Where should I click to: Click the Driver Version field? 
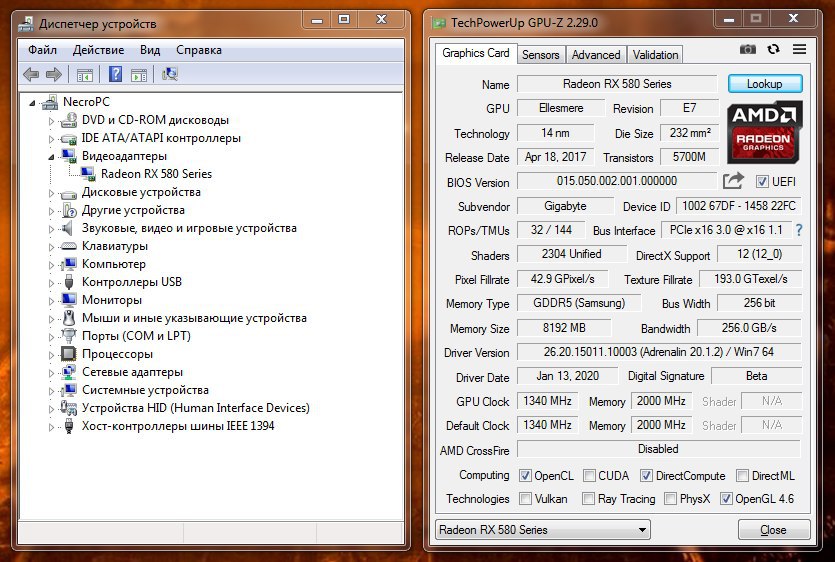tap(659, 352)
